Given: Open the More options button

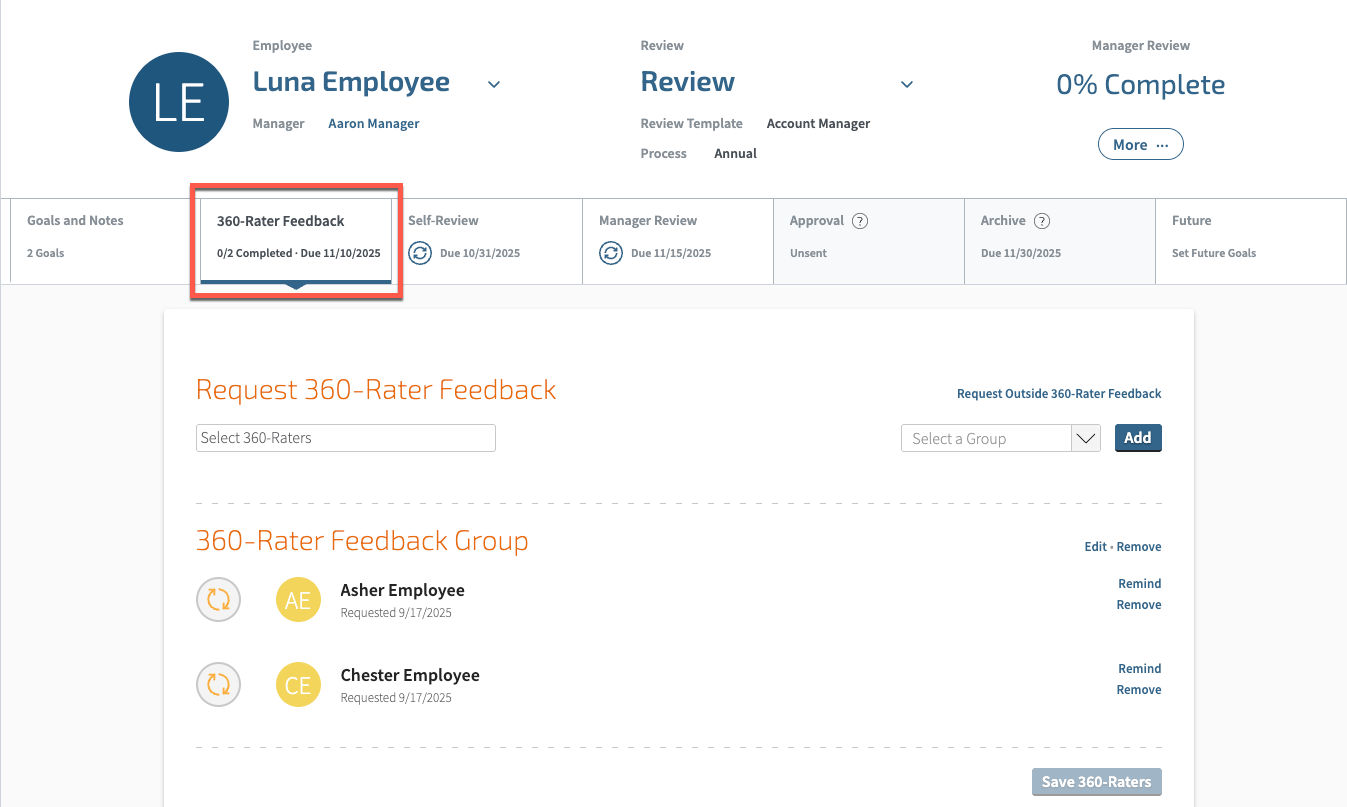Looking at the screenshot, I should point(1141,144).
